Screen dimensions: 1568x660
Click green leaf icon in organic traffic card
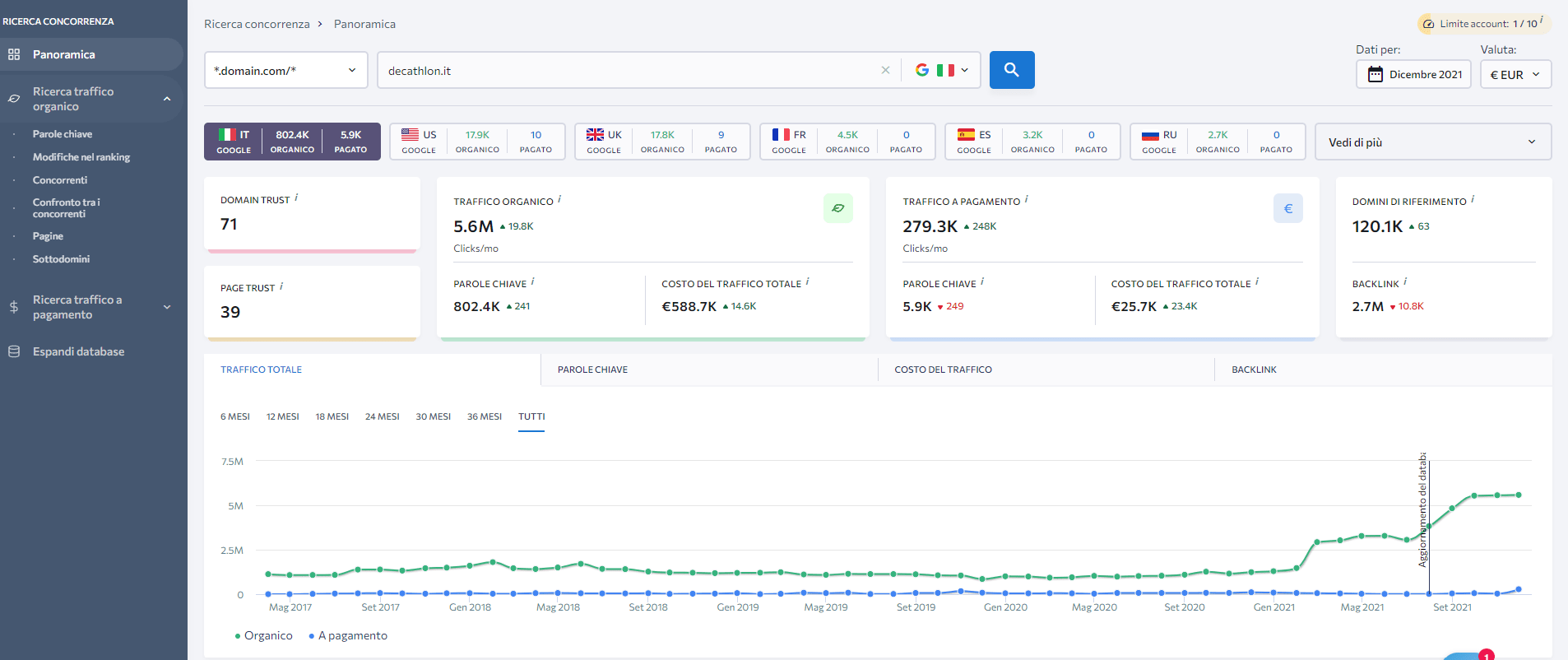838,208
